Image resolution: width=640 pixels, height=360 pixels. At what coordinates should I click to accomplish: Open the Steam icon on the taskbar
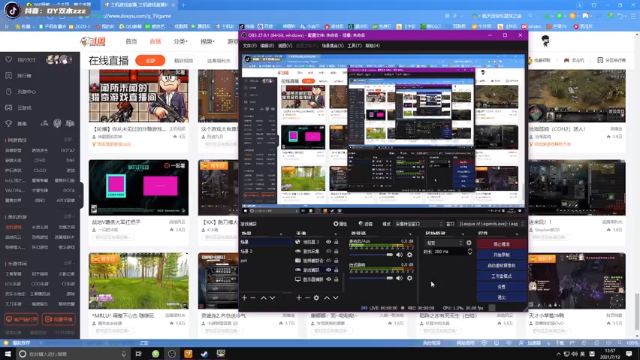[x=204, y=354]
